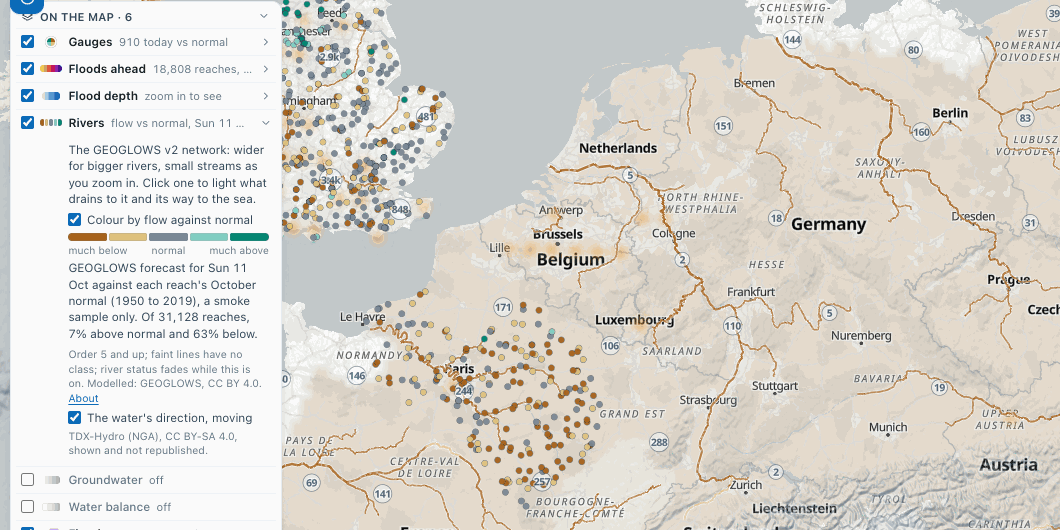Viewport: 1060px width, 530px height.
Task: Open the 3.4k cluster marker
Action: 331,181
